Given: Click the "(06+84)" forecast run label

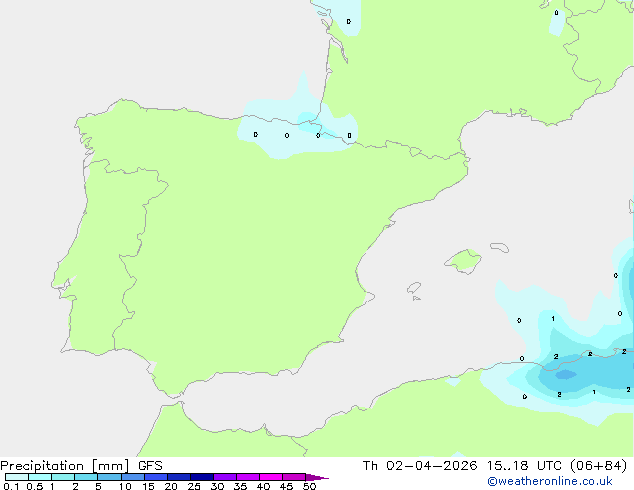Looking at the screenshot, I should [598, 466].
